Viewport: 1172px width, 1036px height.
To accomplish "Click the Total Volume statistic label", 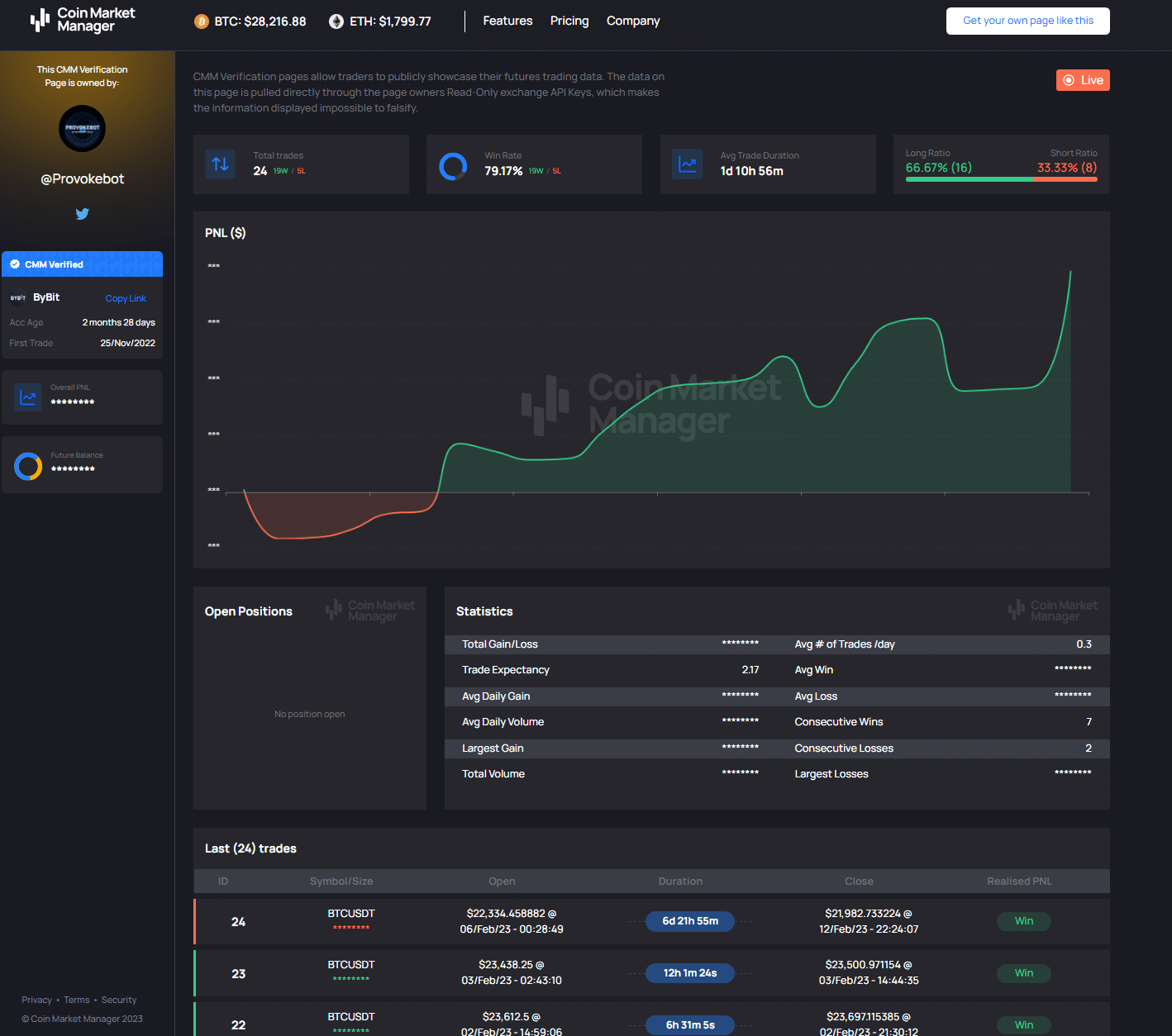I will pyautogui.click(x=493, y=774).
